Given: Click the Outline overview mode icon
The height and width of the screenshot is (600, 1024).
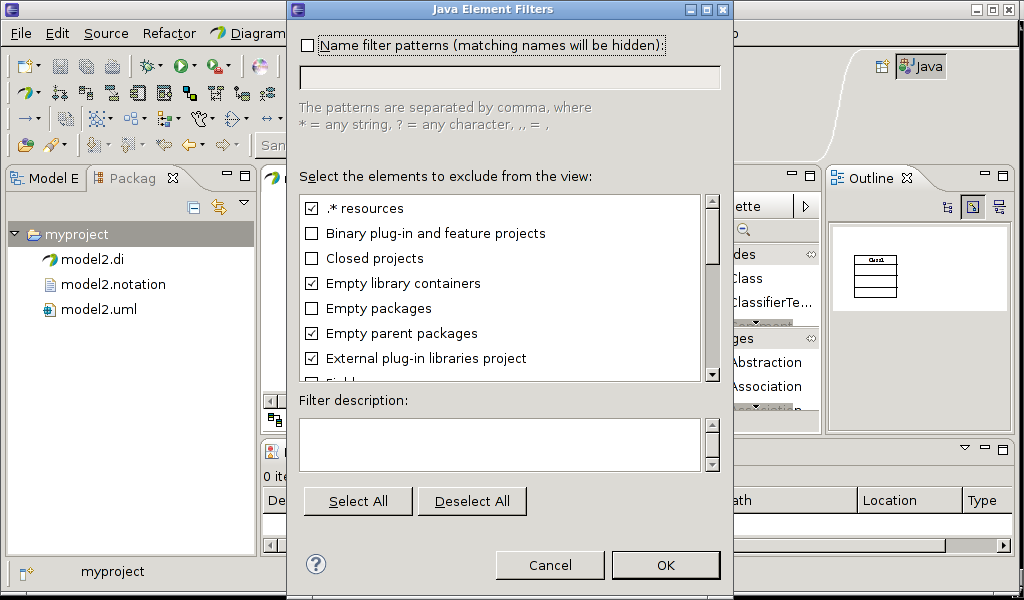Looking at the screenshot, I should pos(973,208).
